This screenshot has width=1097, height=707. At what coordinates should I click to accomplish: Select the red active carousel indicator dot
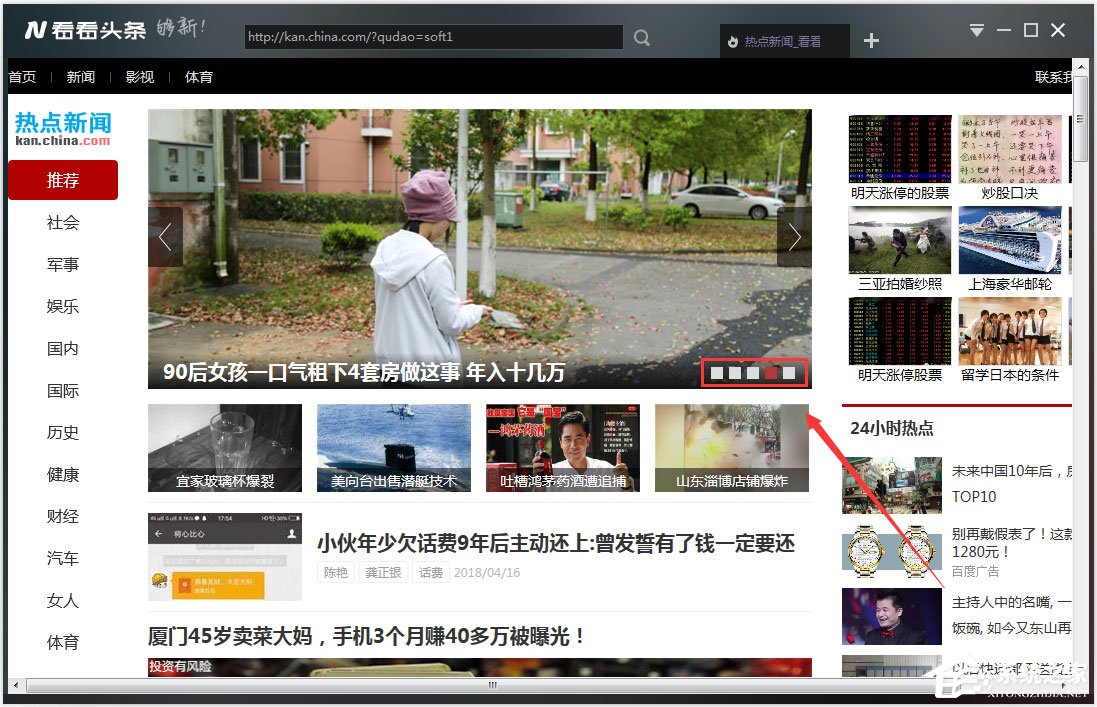(771, 373)
